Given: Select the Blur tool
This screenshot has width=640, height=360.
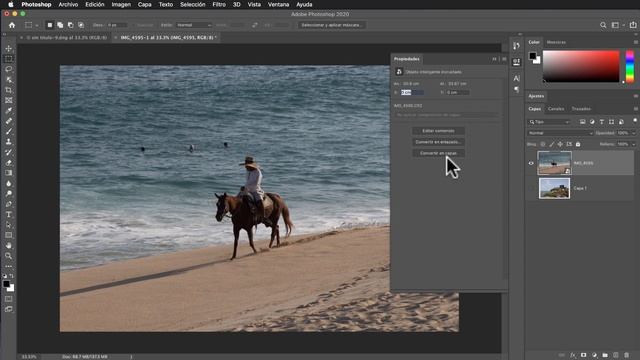Looking at the screenshot, I should coord(9,184).
